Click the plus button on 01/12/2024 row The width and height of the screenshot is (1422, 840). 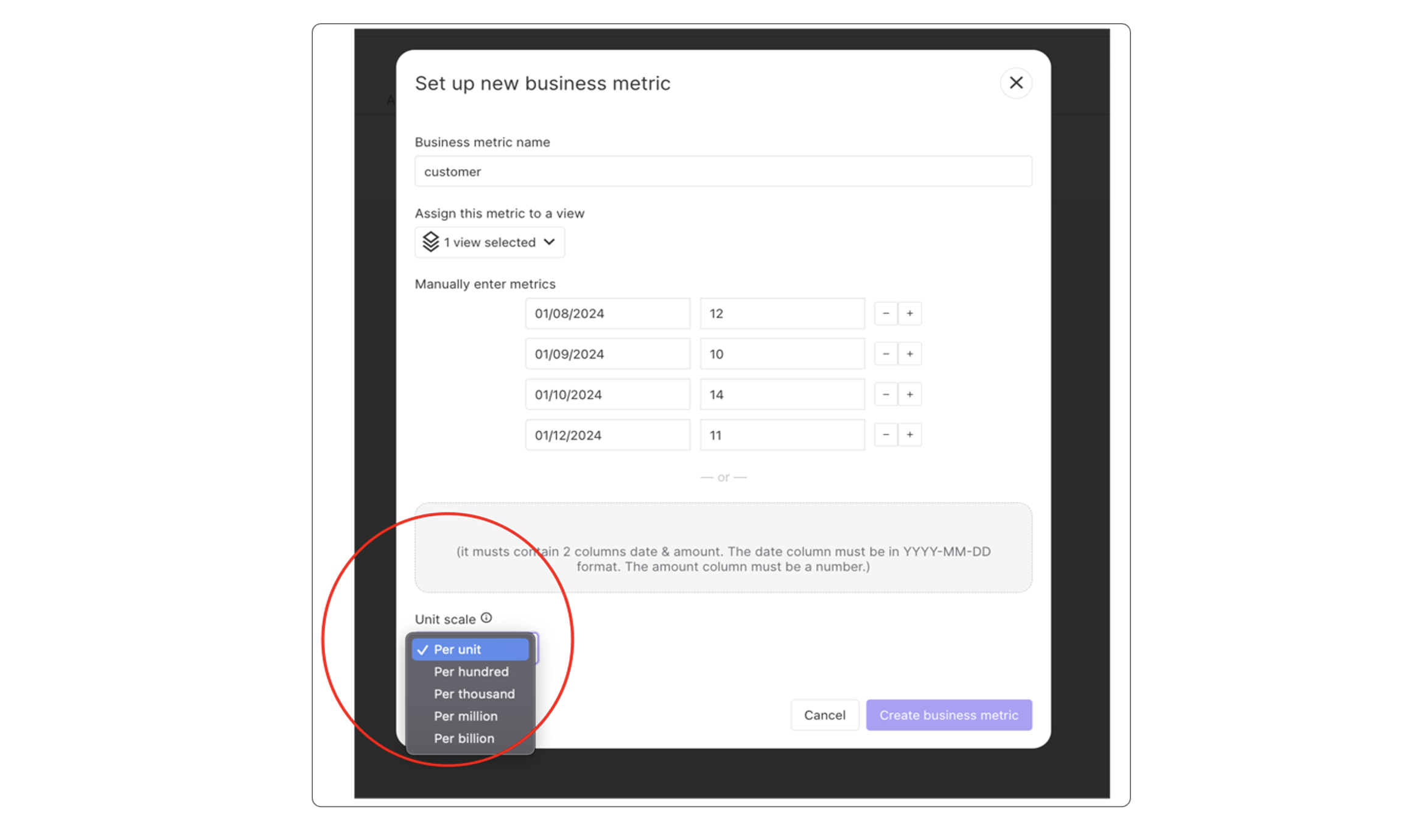909,435
